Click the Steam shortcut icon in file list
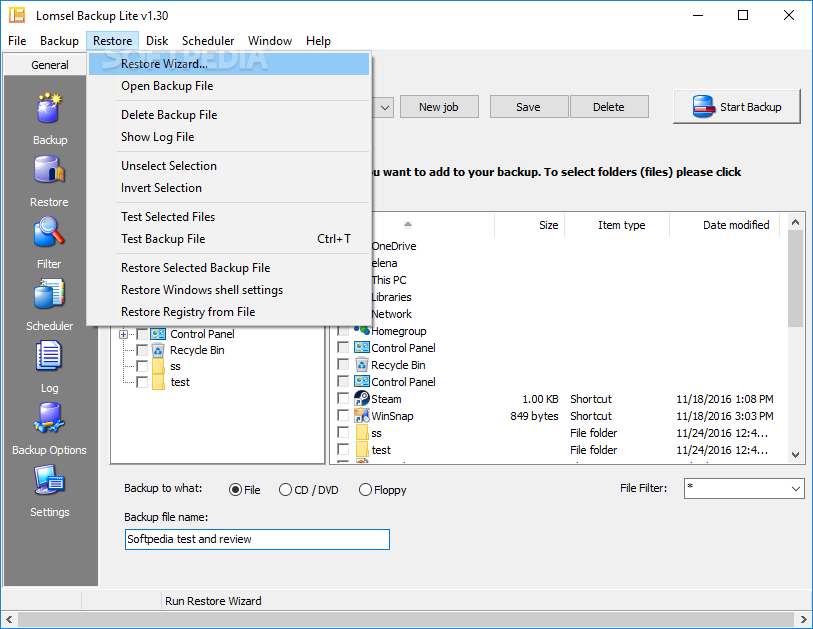Viewport: 813px width, 629px height. pos(361,398)
